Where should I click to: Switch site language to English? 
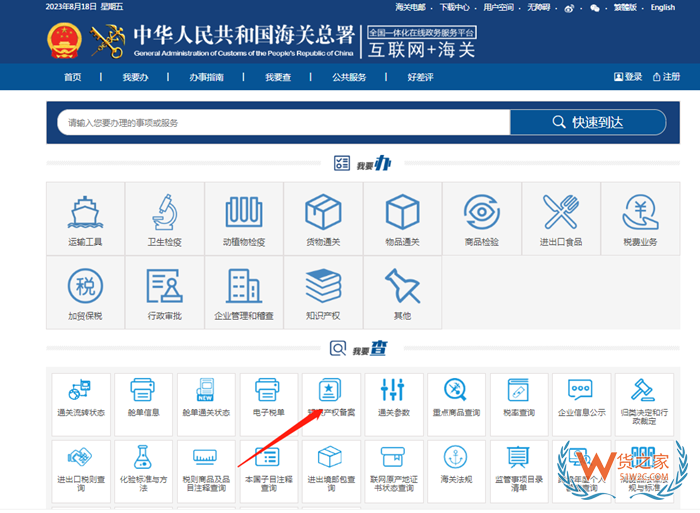coord(662,8)
